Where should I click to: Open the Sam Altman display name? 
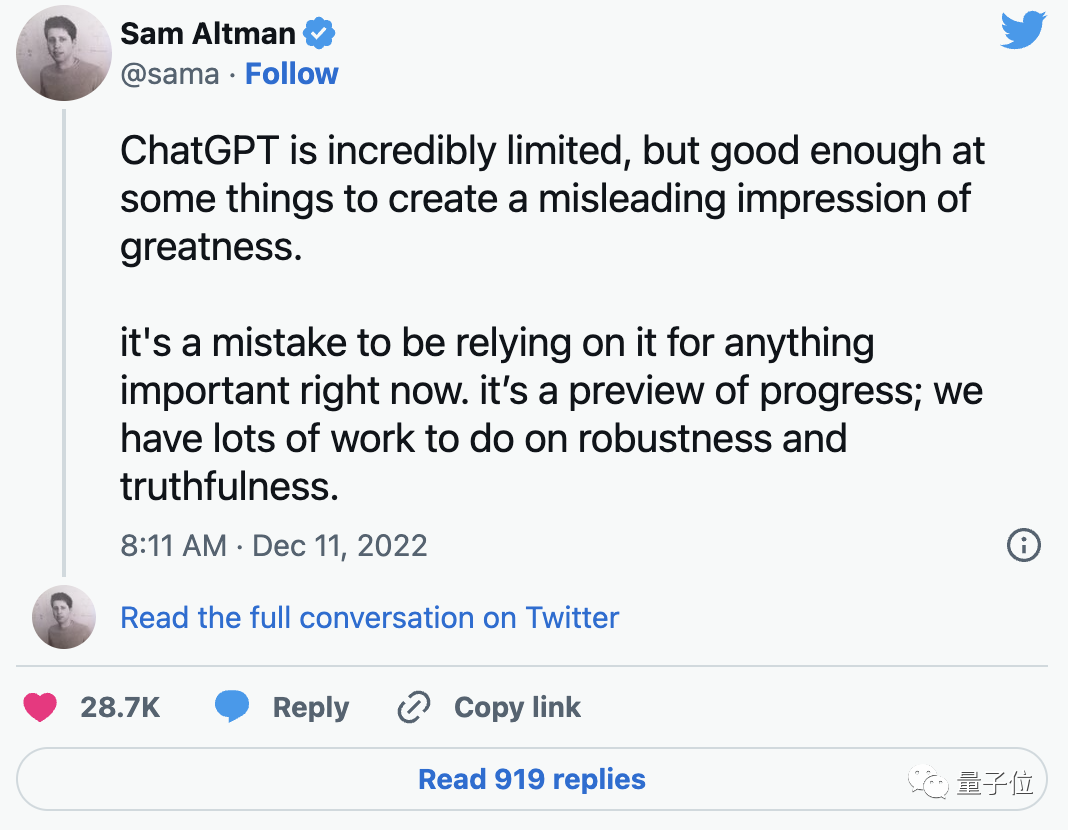coord(208,33)
